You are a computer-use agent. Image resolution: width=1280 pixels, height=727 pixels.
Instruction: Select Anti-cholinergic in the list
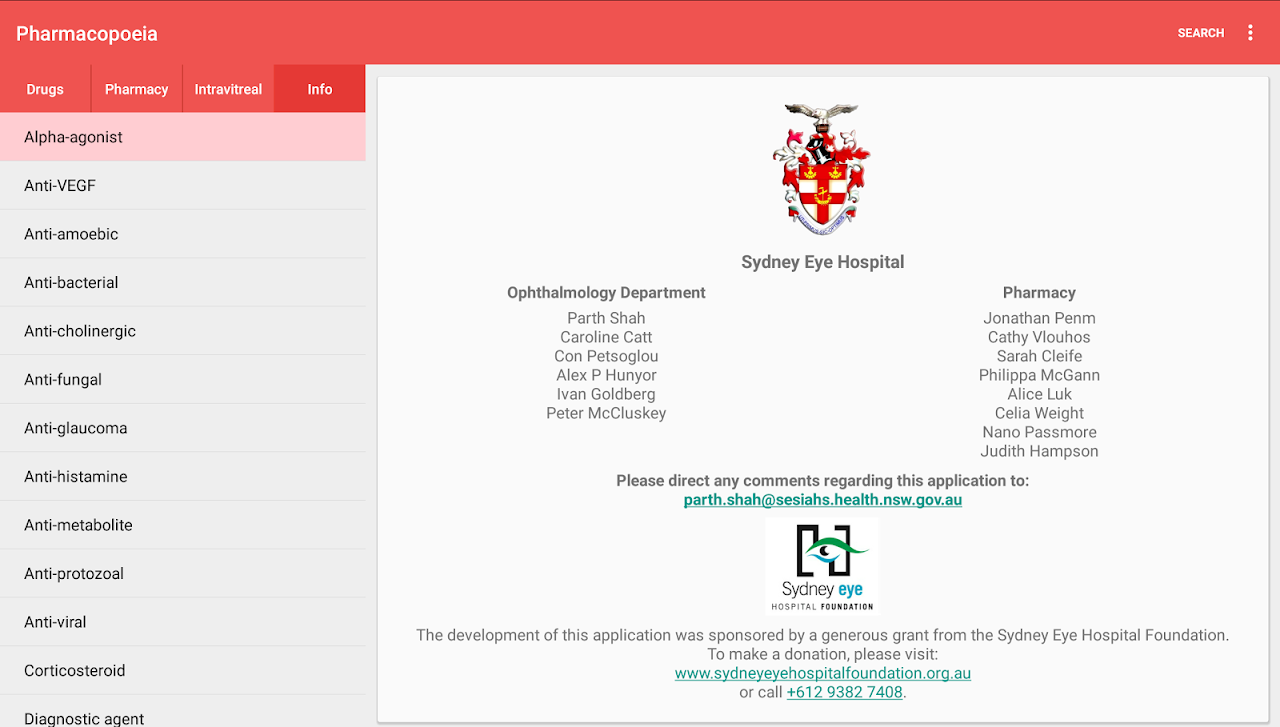[182, 331]
